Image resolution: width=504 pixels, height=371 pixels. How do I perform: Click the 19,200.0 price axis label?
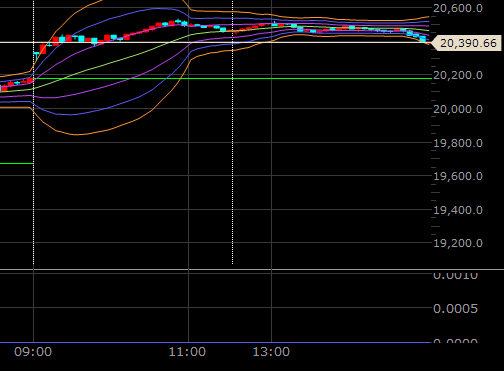pos(458,243)
